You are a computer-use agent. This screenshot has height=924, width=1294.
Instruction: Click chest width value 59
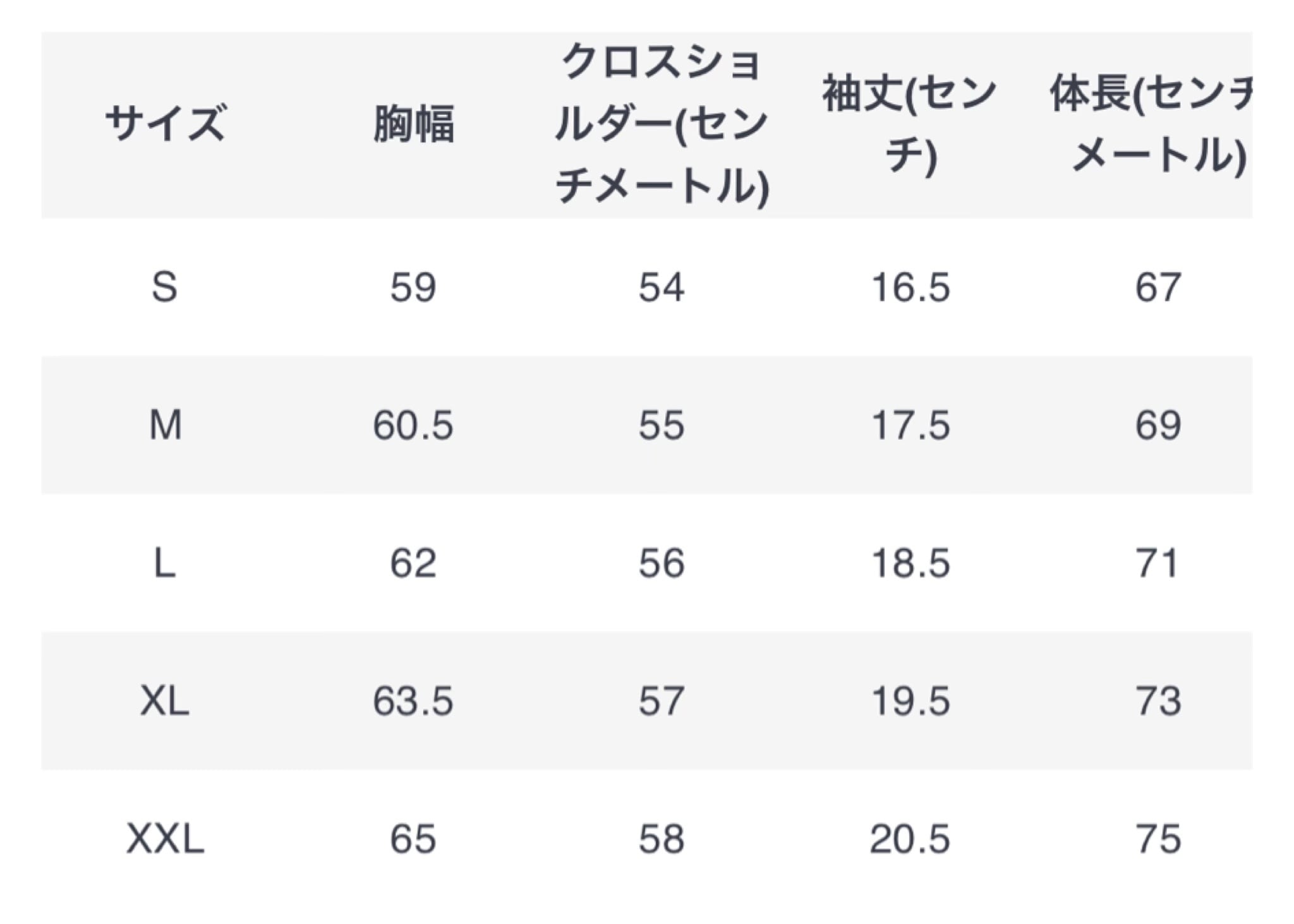click(413, 287)
